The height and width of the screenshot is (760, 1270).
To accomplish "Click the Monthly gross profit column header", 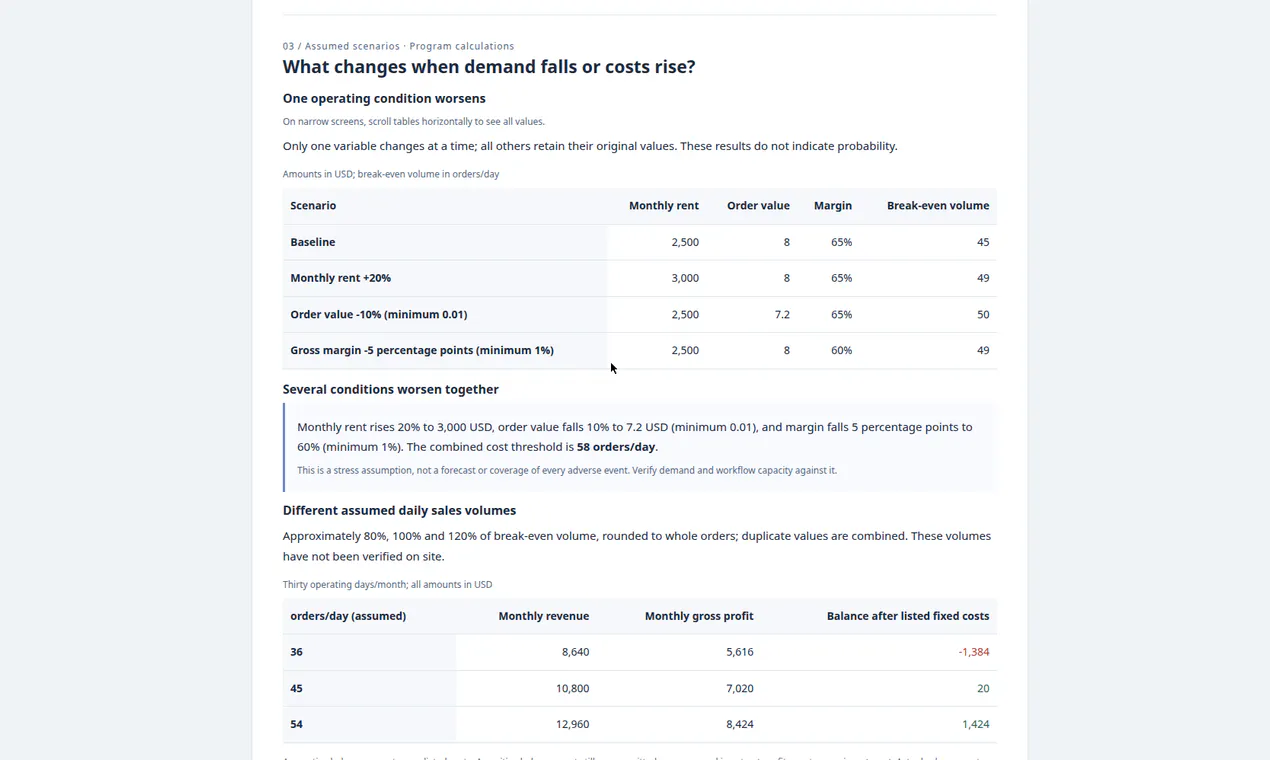I will 699,616.
